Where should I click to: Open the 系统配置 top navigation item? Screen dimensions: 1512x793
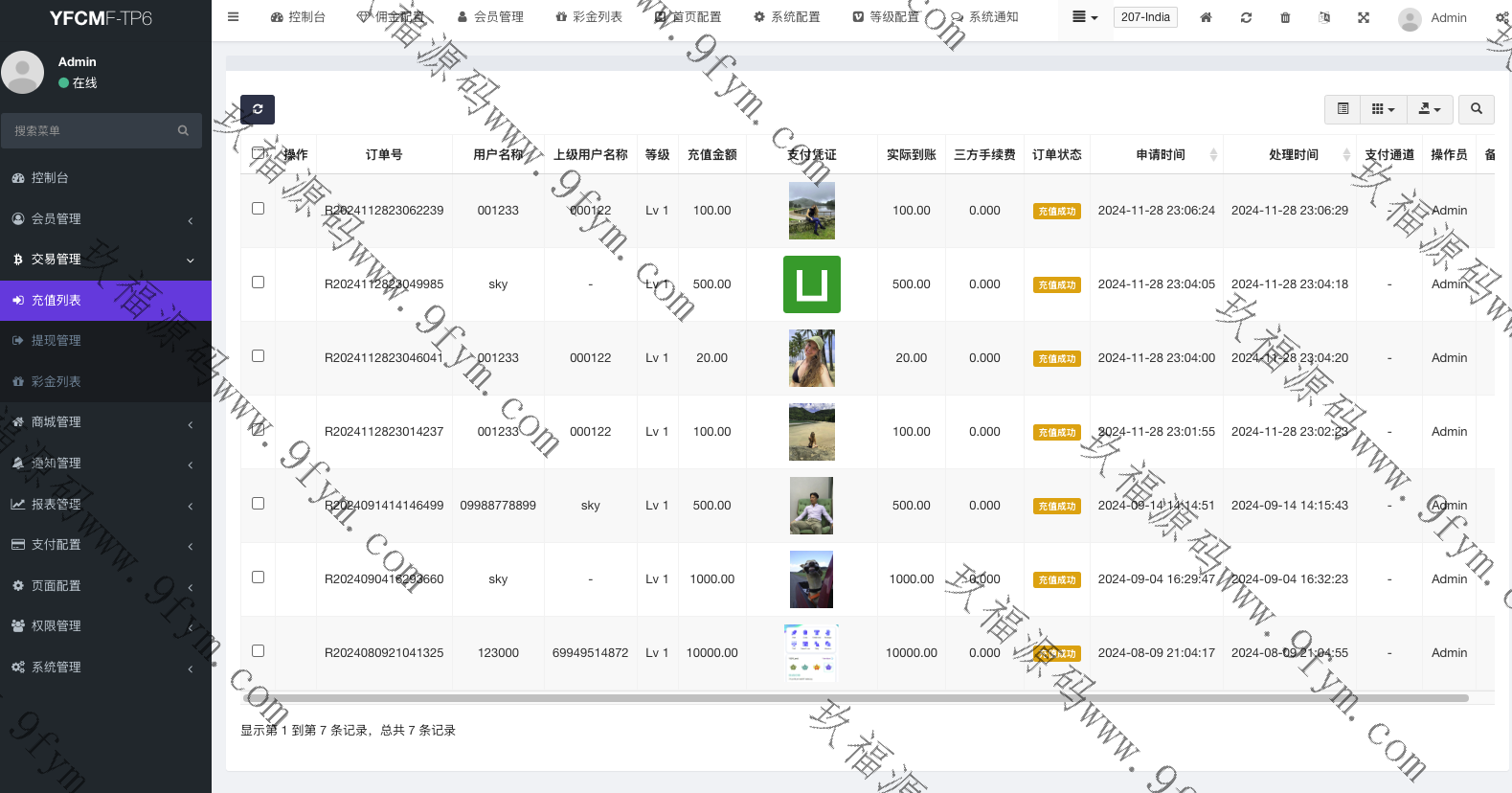pos(786,17)
